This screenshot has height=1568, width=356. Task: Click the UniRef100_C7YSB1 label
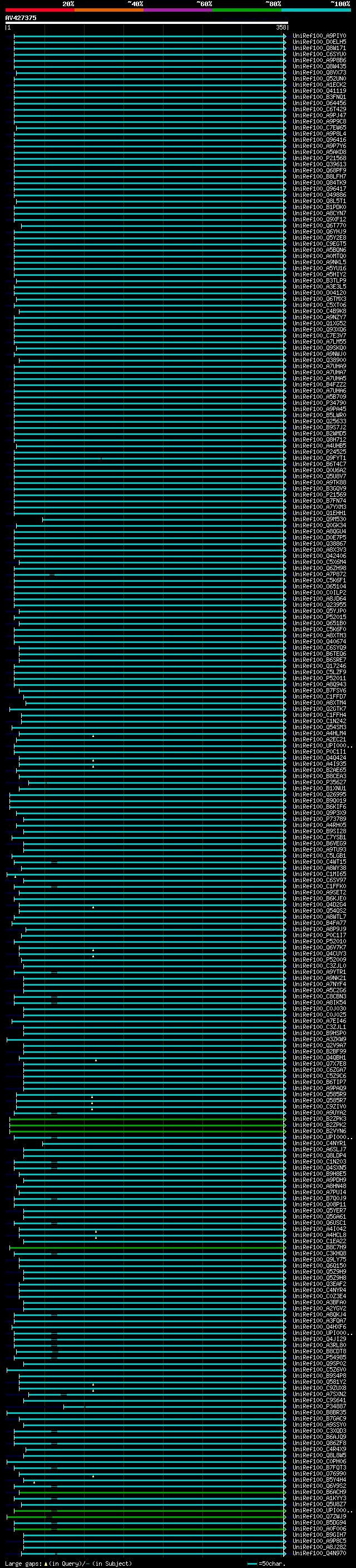point(319,838)
